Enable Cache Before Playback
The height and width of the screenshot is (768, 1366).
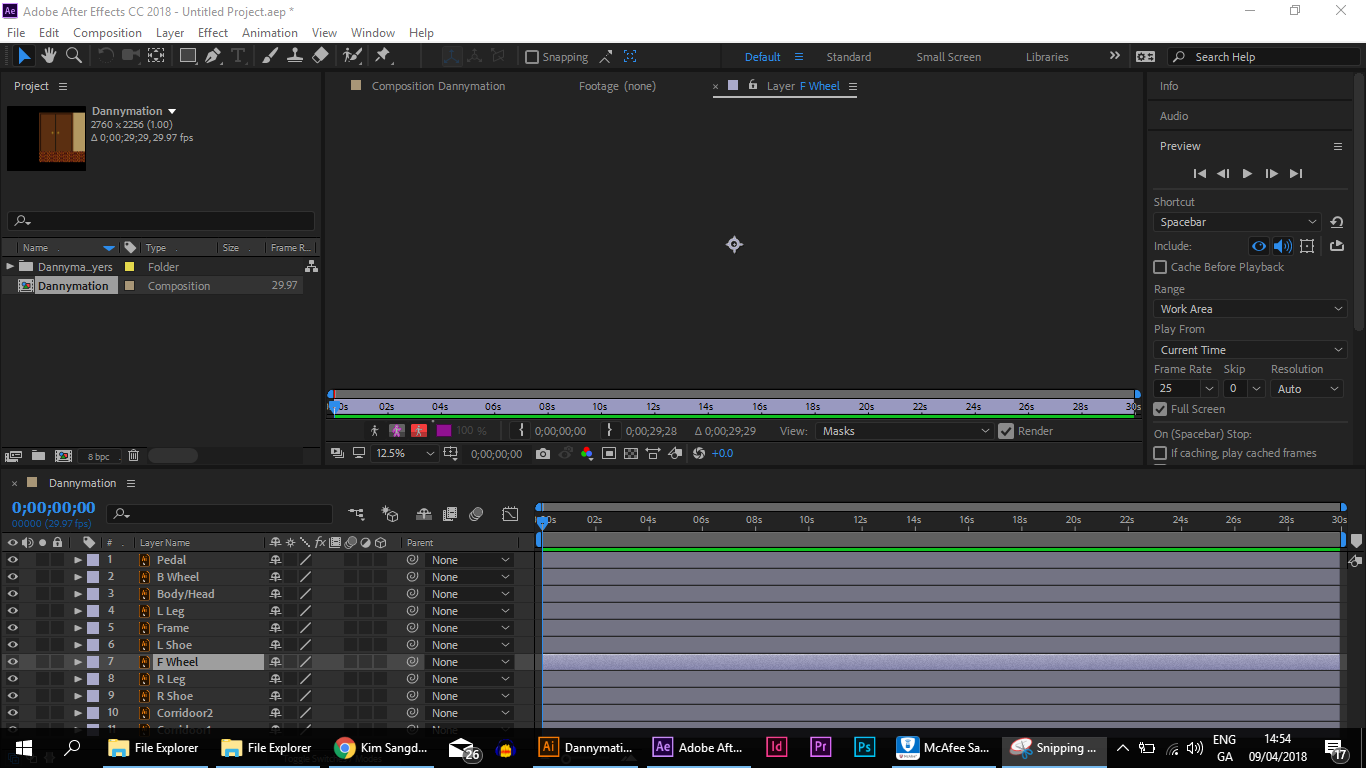coord(1160,267)
